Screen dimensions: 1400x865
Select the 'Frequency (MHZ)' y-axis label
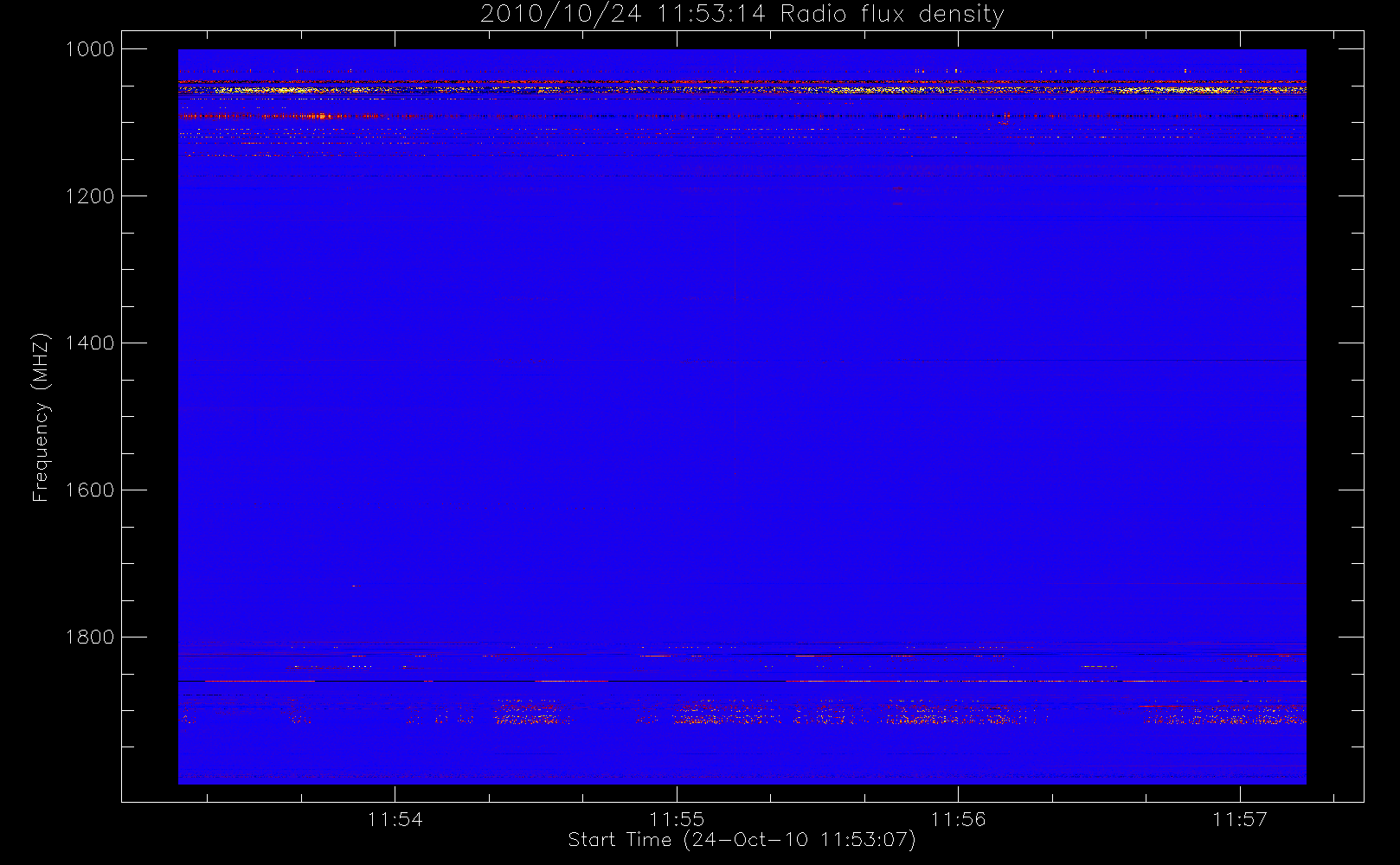[x=41, y=417]
